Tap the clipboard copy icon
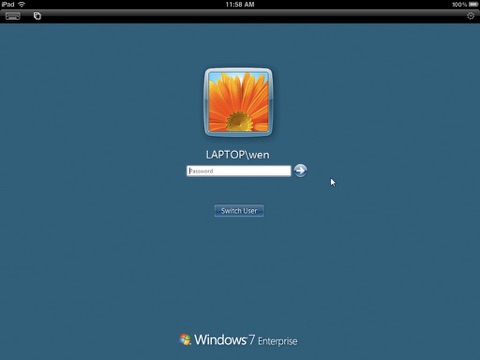480x360 pixels. (37, 16)
